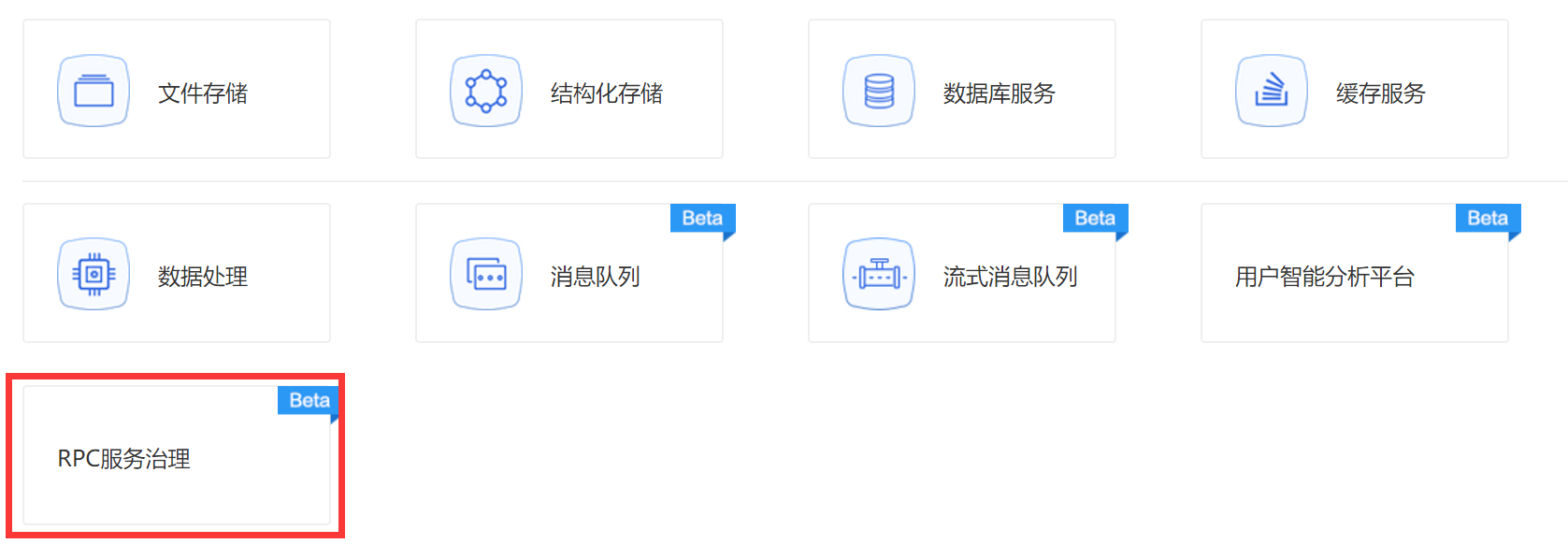Choose the 缓存服务 text label
This screenshot has height=544, width=1568.
click(x=1381, y=93)
